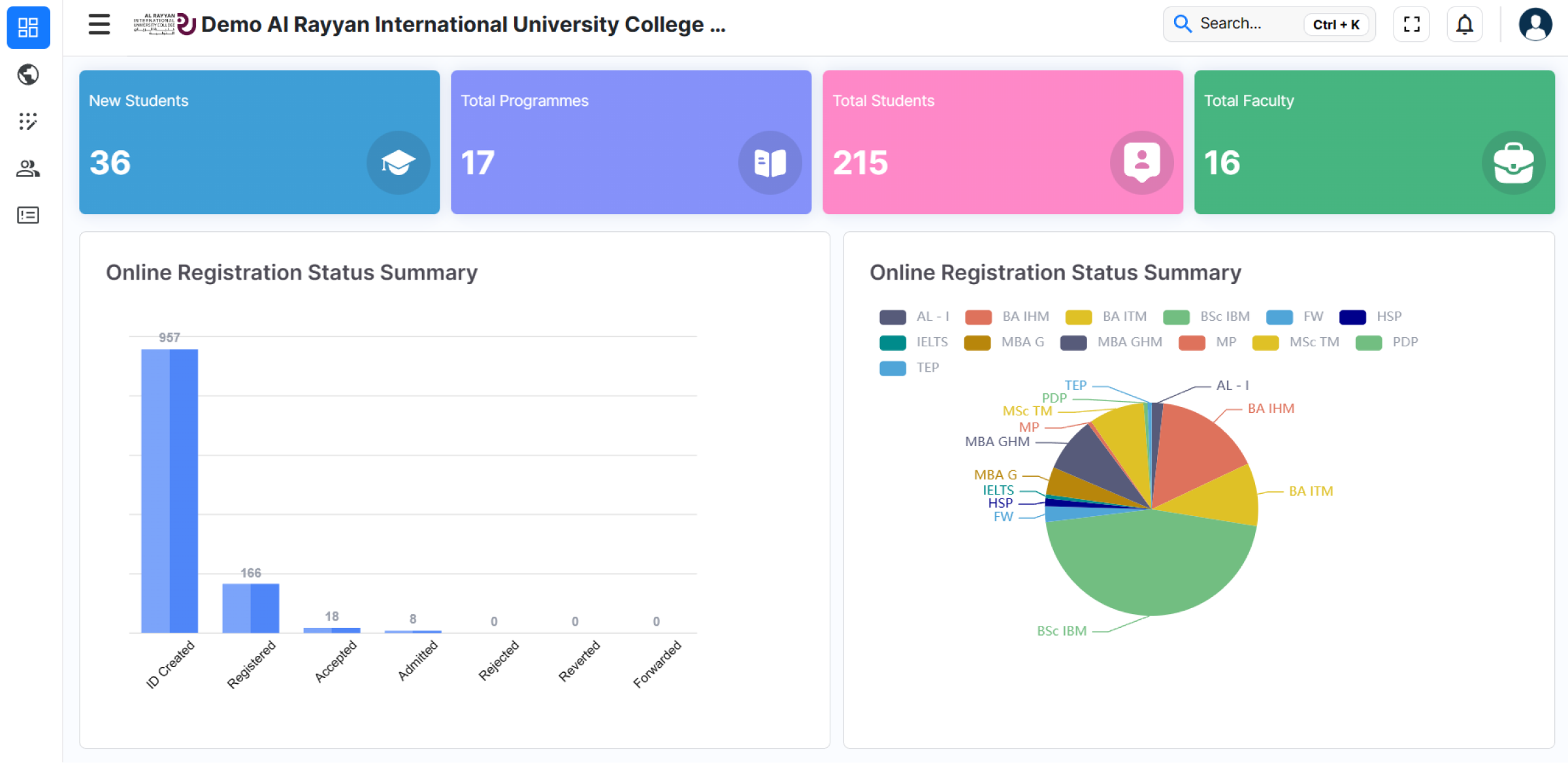The image size is (1568, 763).
Task: Click the globe icon in sidebar
Action: coord(28,74)
